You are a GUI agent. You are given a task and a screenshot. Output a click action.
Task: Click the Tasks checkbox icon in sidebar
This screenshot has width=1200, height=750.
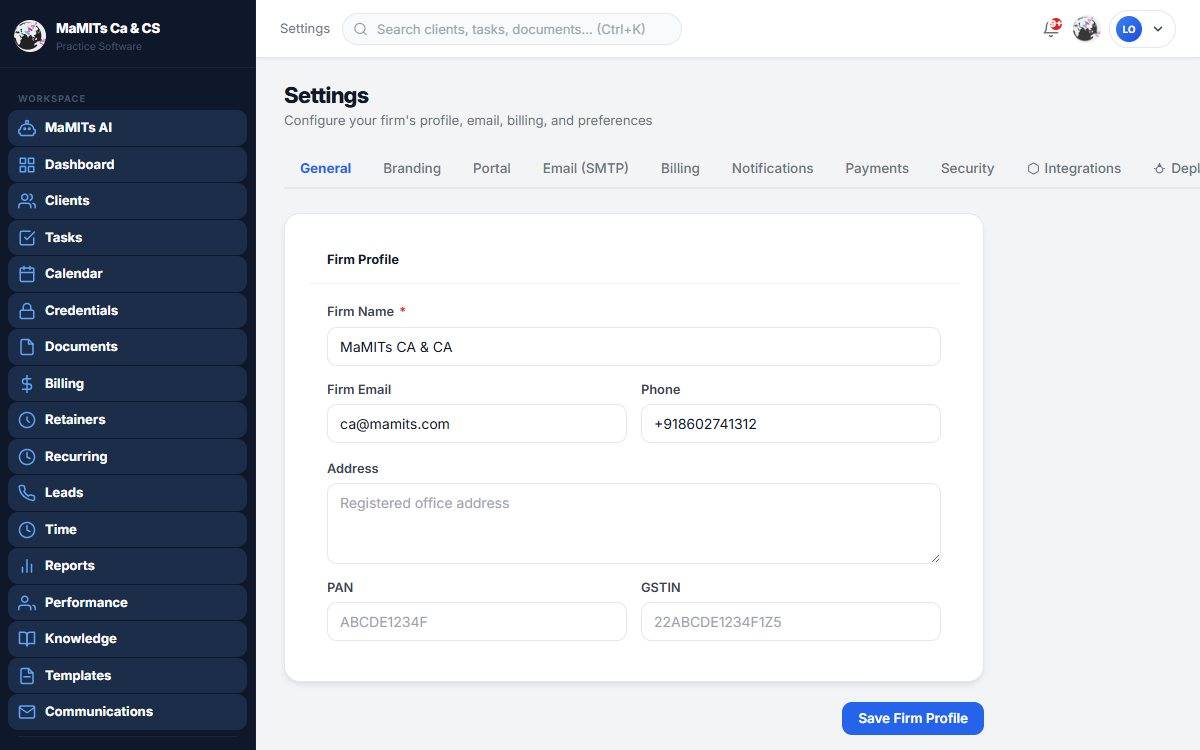coord(27,238)
